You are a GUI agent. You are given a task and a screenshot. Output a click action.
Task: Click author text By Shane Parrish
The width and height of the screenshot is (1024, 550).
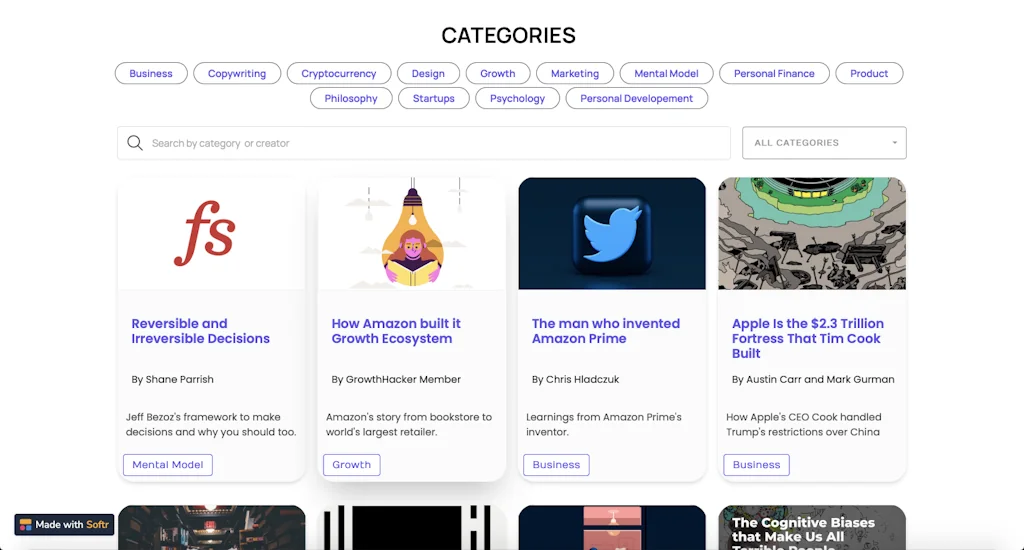click(172, 379)
